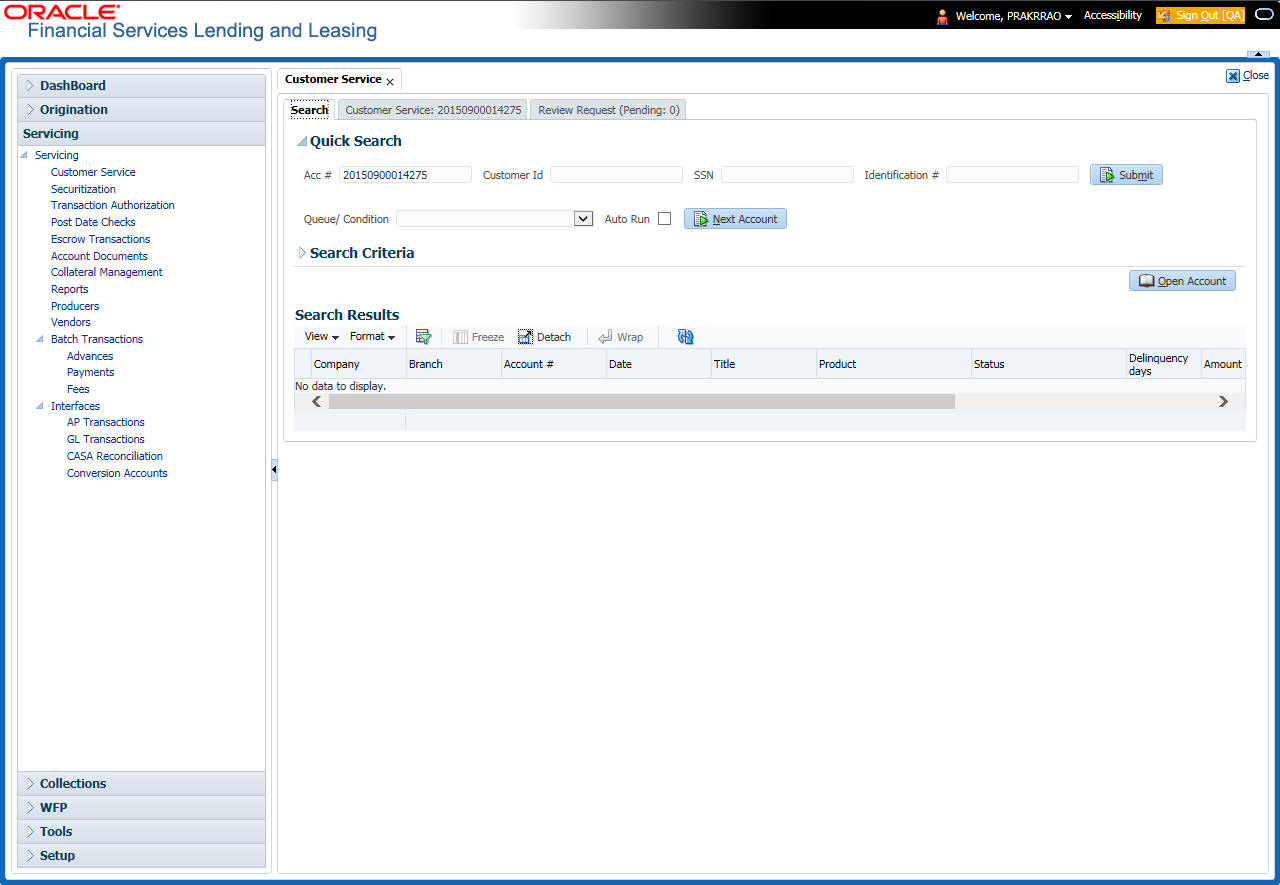
Task: Open AP Transactions under Interfaces
Action: tap(106, 422)
